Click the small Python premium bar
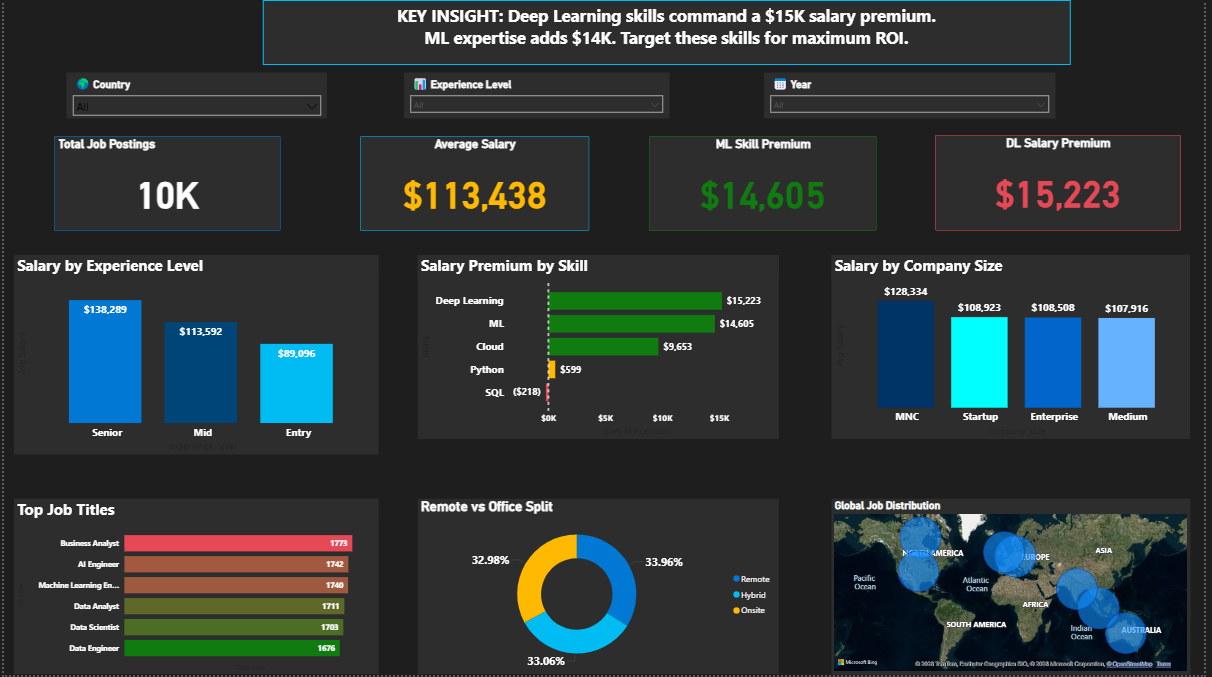Screen dimensions: 1212x677 click(551, 369)
